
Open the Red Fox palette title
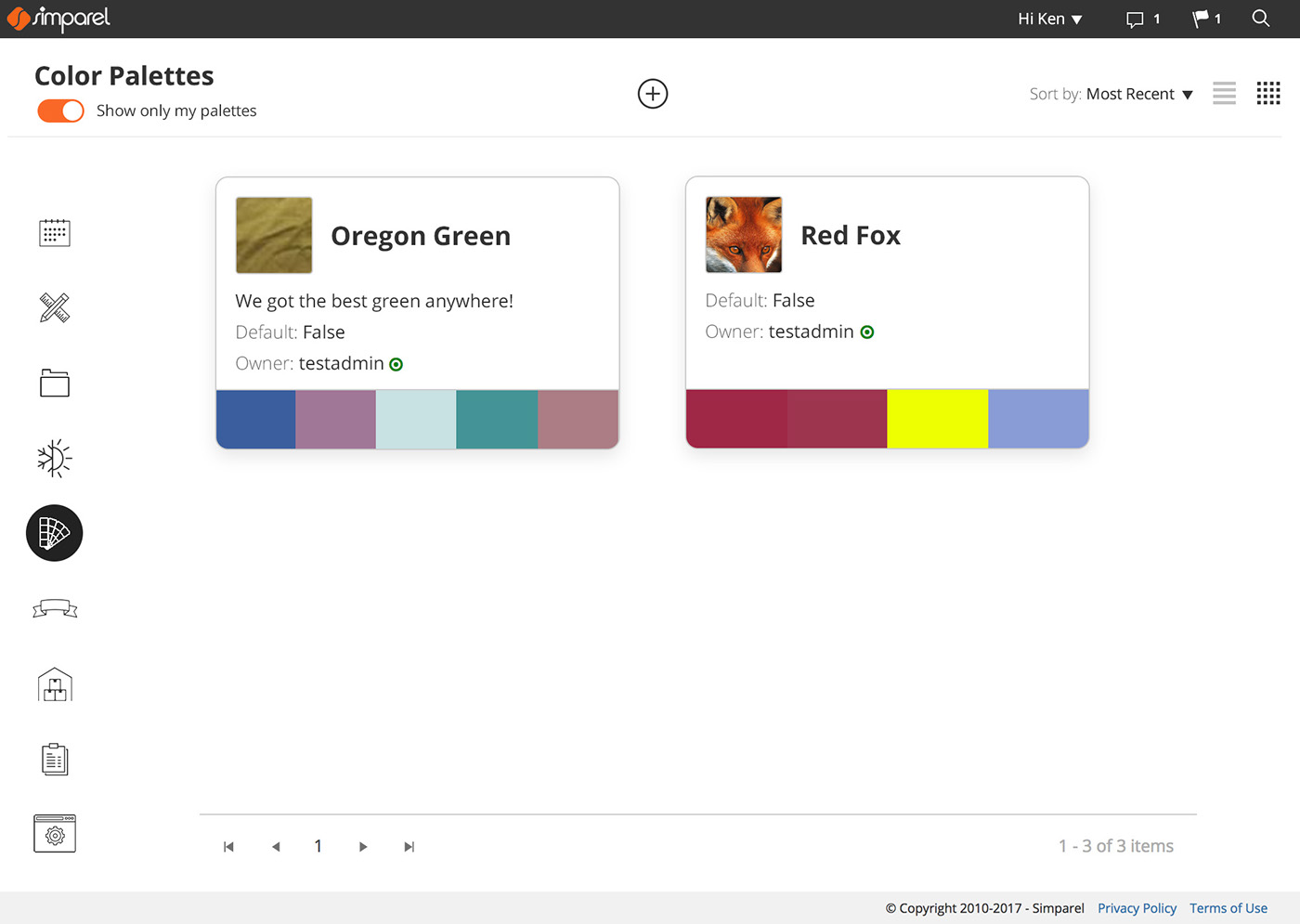851,235
